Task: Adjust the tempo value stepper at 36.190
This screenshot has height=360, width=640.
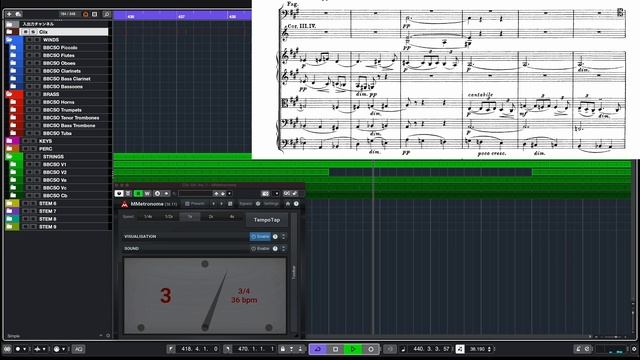Action: tap(489, 349)
